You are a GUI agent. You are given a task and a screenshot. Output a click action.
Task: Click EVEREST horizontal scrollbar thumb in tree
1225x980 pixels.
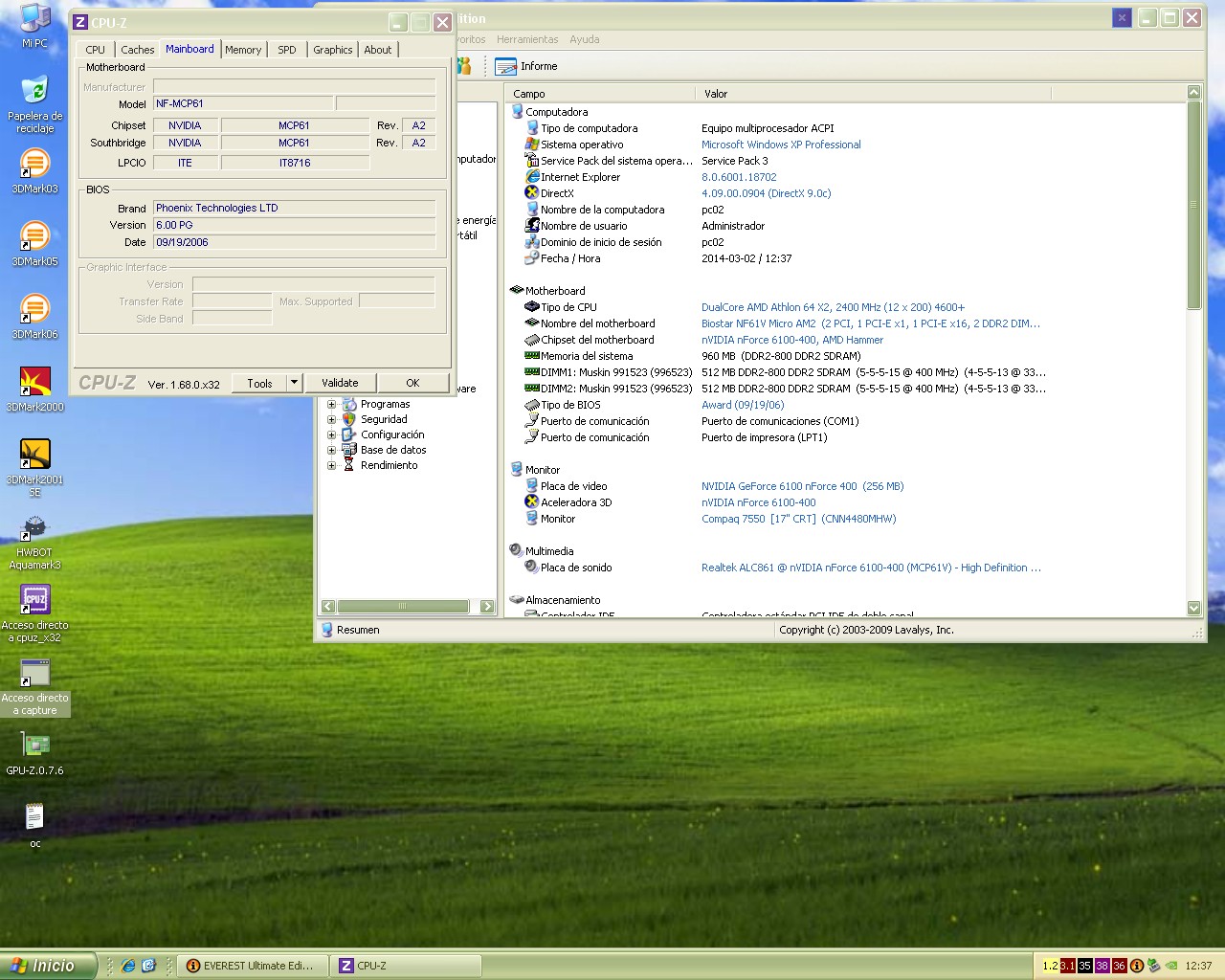[402, 607]
